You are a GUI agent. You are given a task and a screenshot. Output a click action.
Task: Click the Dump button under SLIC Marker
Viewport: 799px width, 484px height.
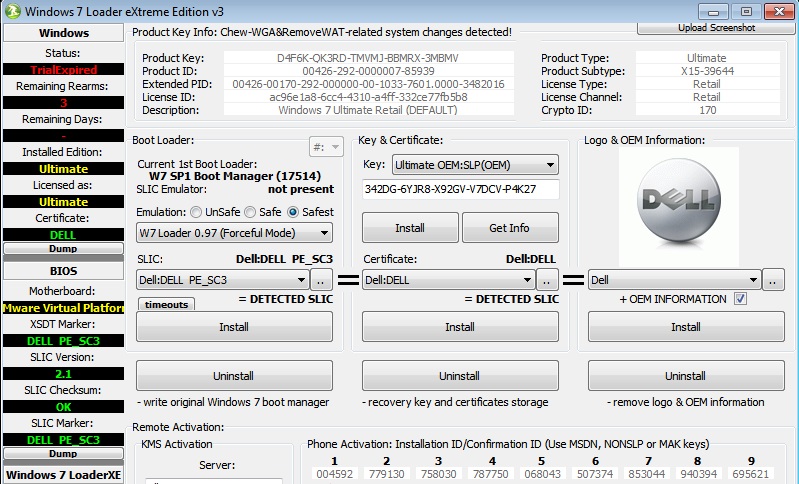click(x=63, y=453)
